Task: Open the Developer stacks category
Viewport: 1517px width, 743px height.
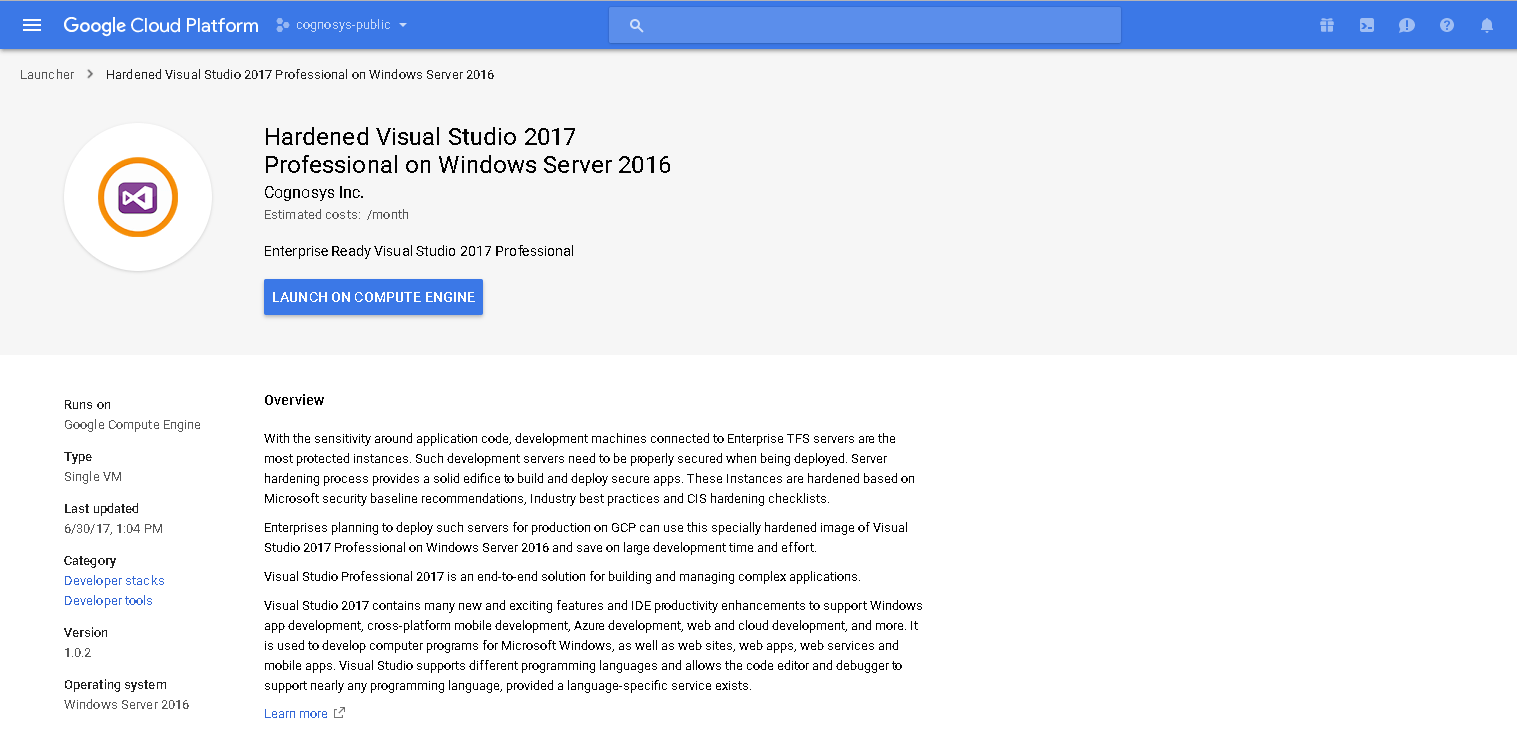Action: tap(114, 580)
